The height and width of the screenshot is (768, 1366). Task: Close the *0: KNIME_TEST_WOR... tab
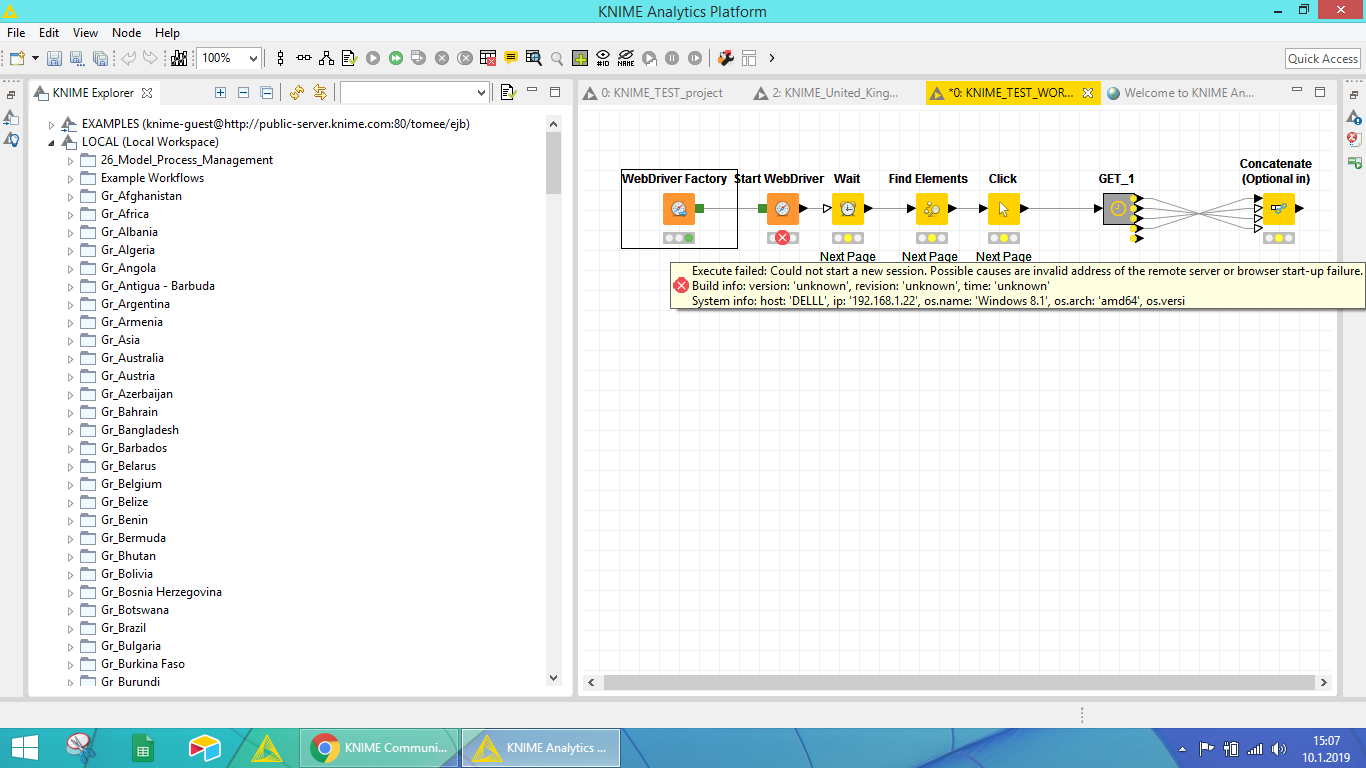click(x=1088, y=93)
